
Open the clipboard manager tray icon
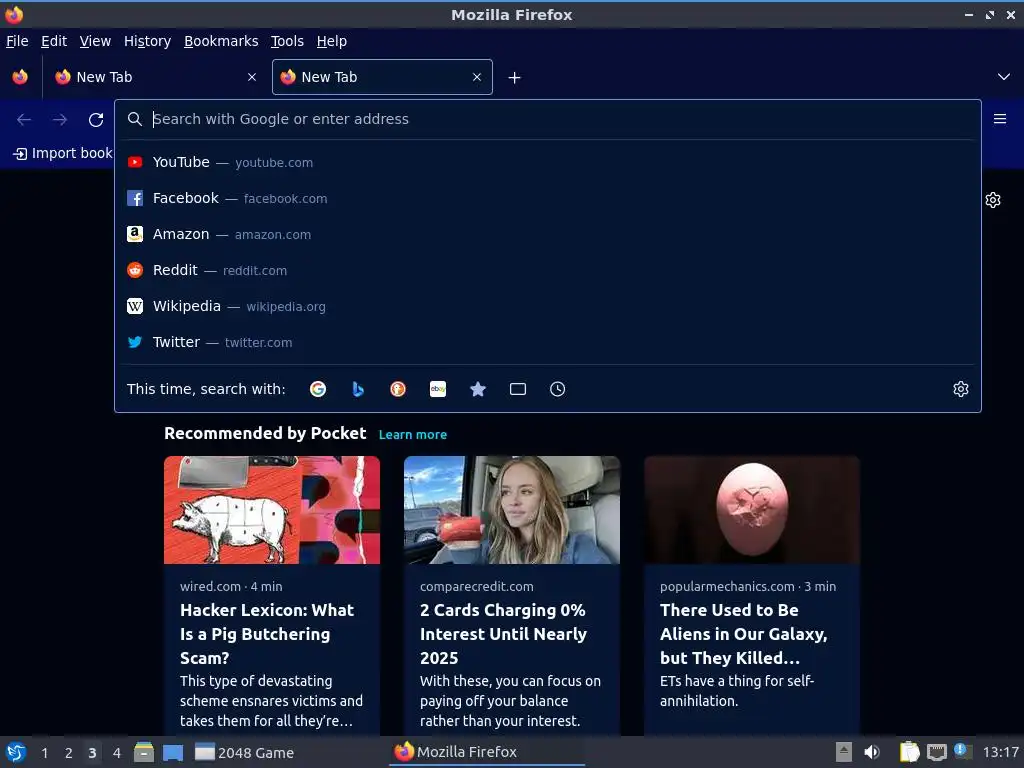[x=909, y=752]
